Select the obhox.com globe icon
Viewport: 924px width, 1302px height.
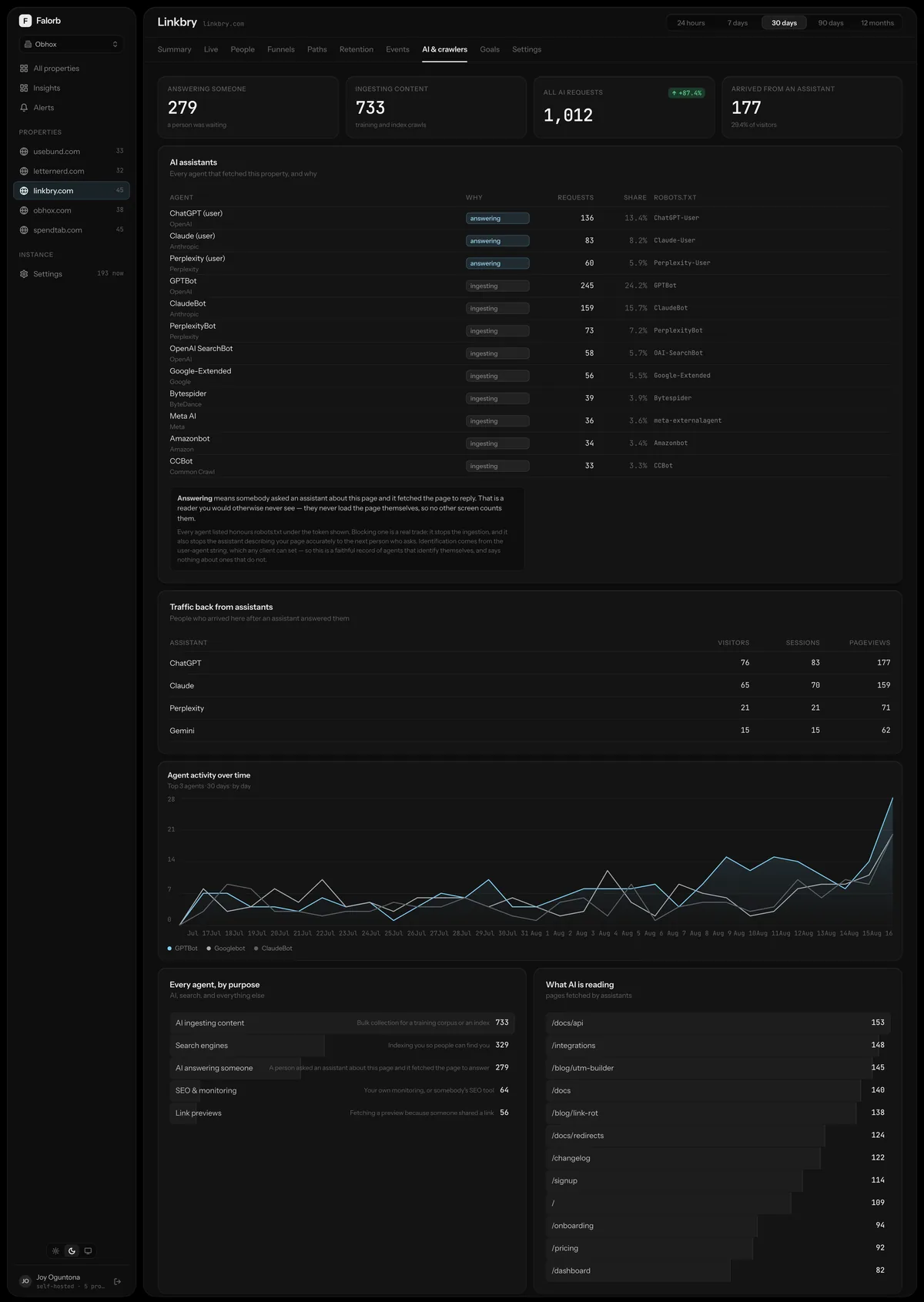[24, 210]
